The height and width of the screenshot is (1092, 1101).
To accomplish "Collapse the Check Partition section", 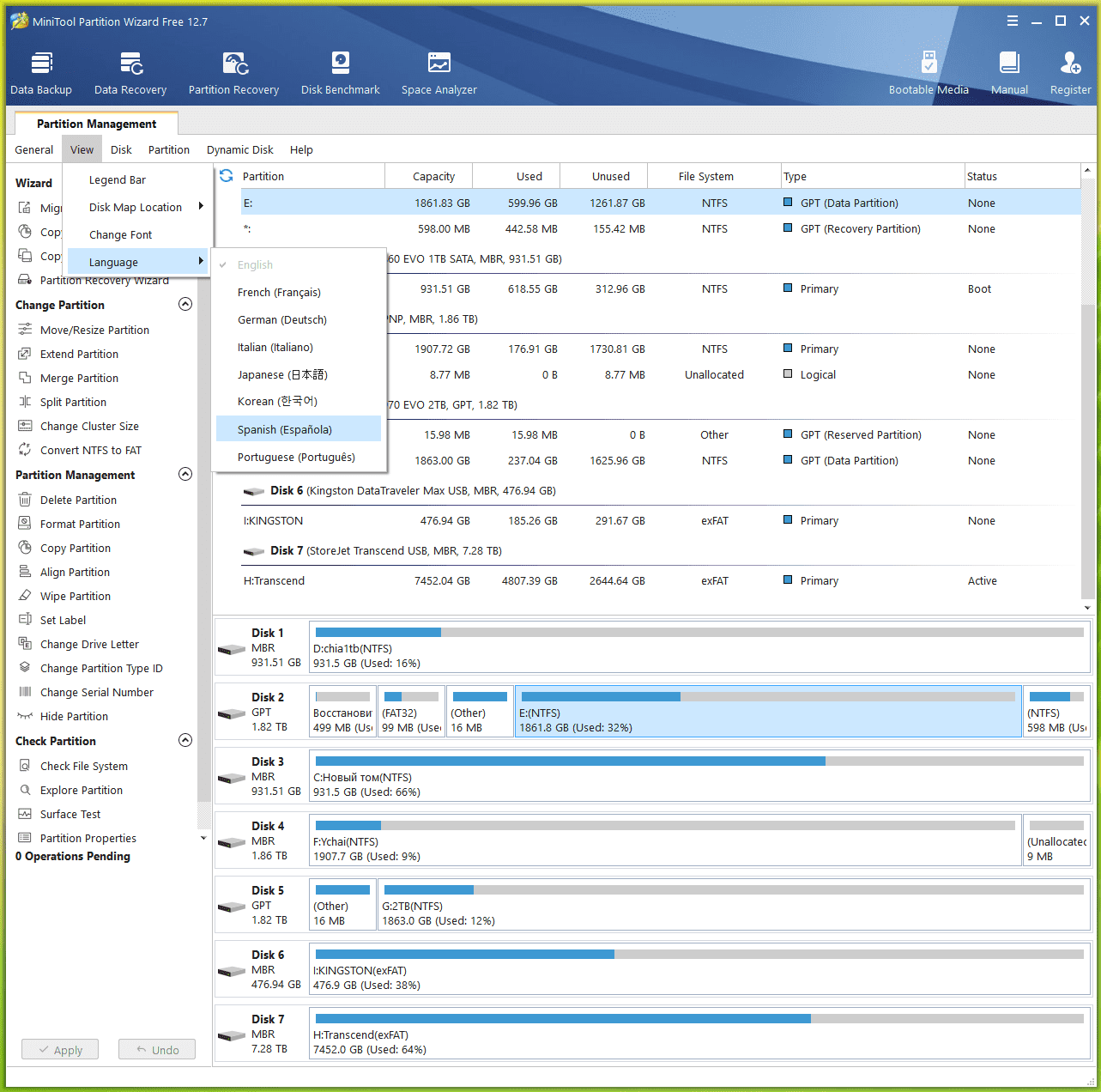I will point(185,741).
